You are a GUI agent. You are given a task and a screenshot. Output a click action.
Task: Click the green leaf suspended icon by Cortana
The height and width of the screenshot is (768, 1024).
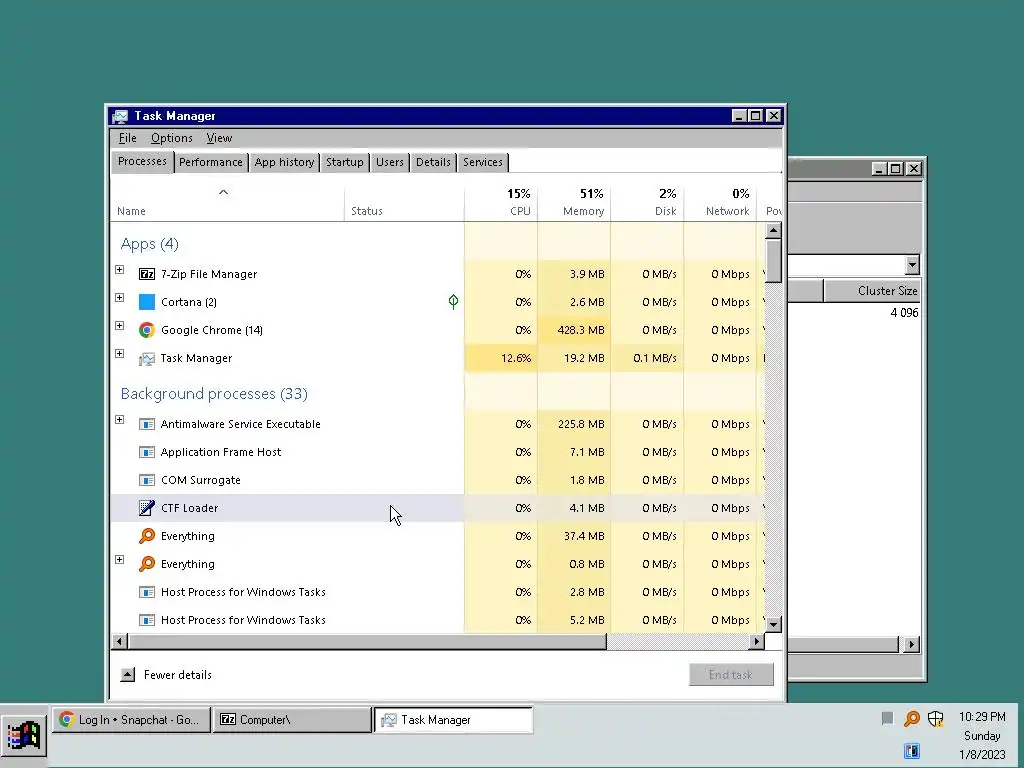(453, 302)
